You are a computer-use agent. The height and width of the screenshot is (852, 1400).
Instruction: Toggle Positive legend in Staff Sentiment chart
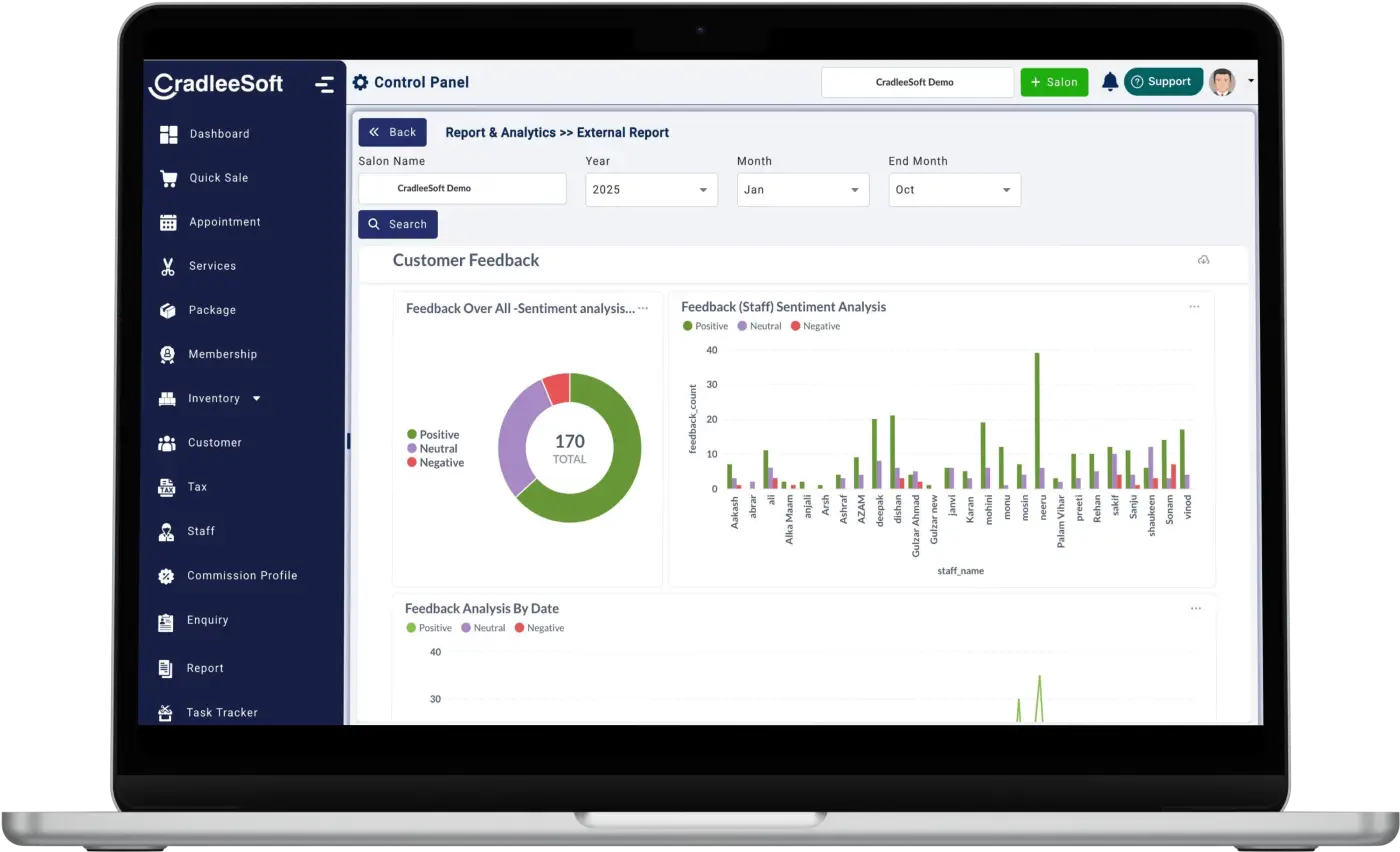pos(705,326)
